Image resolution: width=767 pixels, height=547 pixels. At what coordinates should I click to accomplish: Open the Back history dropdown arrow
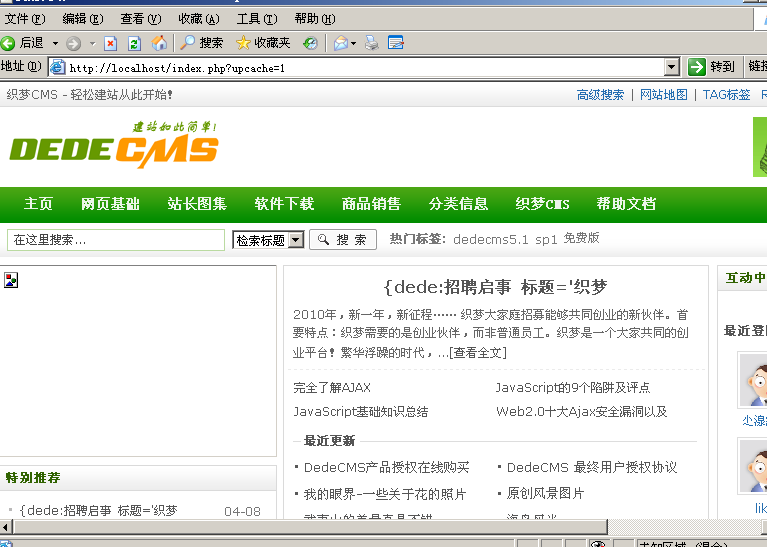(55, 44)
